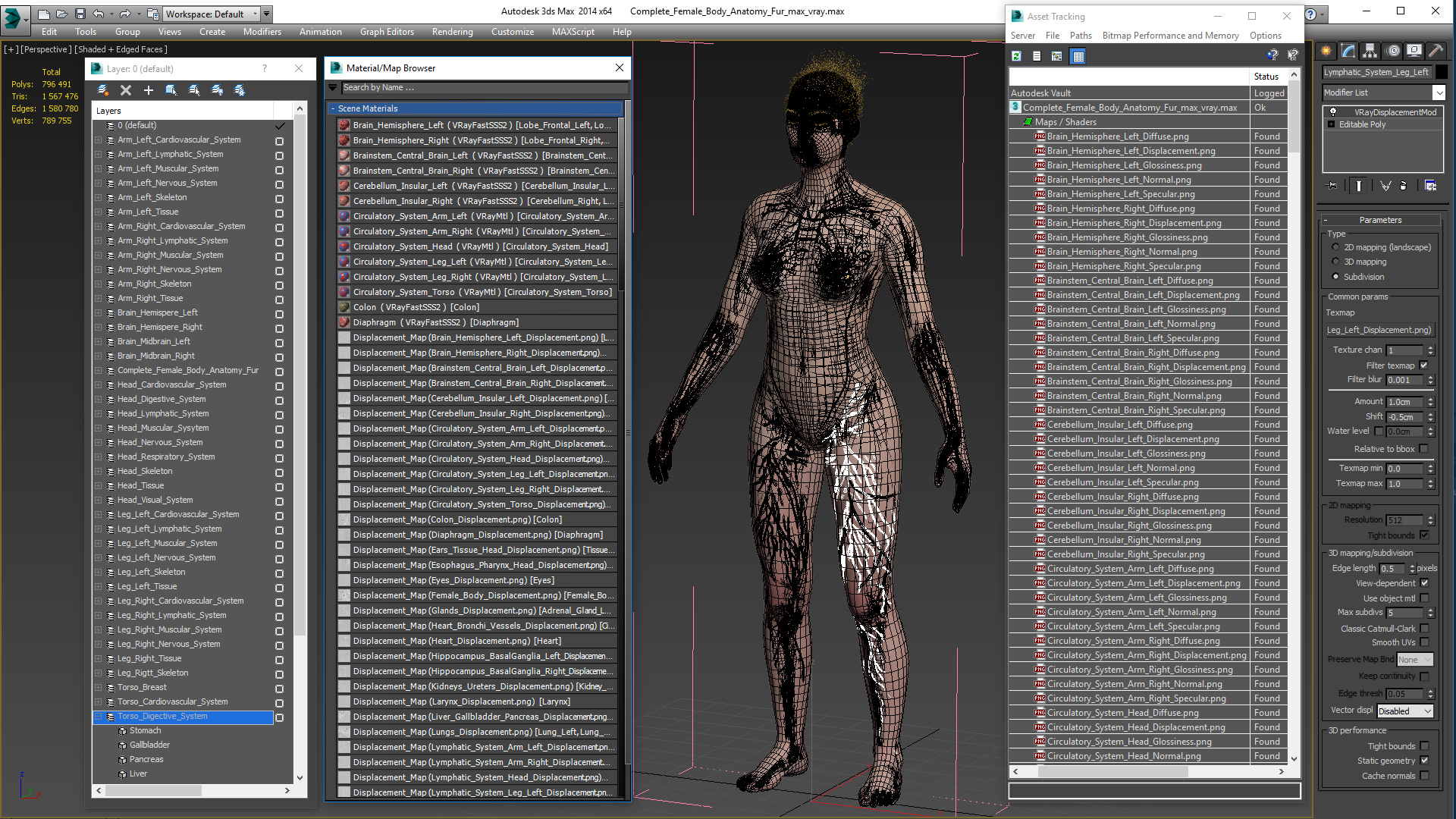Select 2D mapping (landscape) radio button
Image resolution: width=1456 pixels, height=819 pixels.
coord(1335,247)
